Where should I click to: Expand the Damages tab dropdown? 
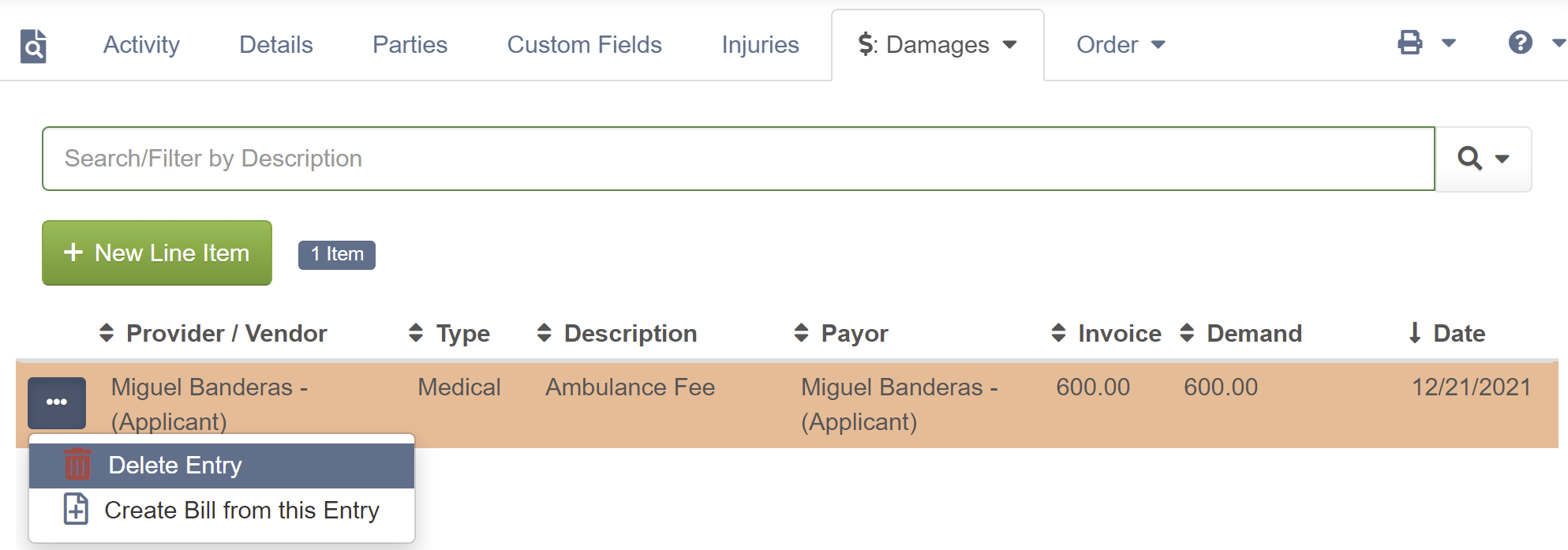(1009, 45)
